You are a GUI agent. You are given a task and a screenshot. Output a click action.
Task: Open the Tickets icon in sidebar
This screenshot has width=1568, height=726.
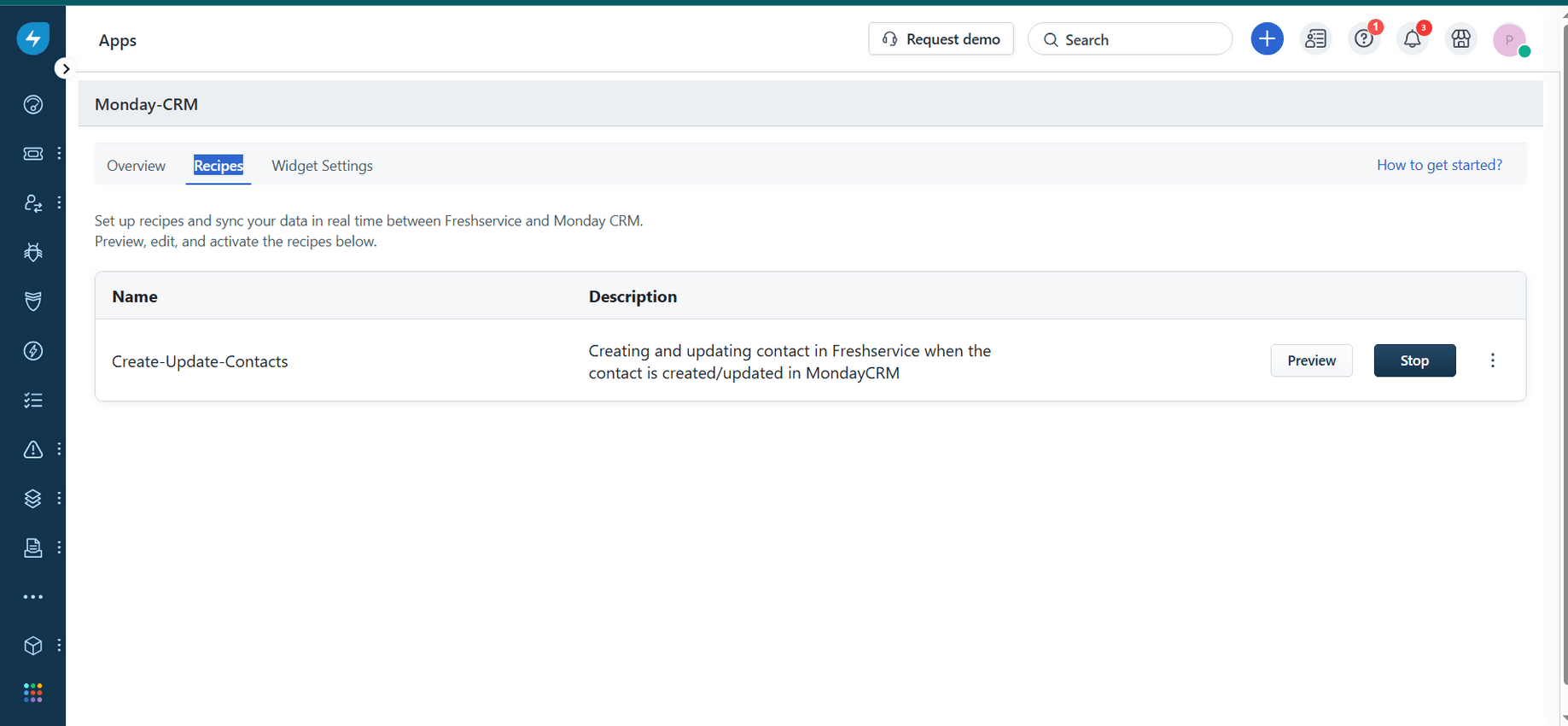coord(33,154)
